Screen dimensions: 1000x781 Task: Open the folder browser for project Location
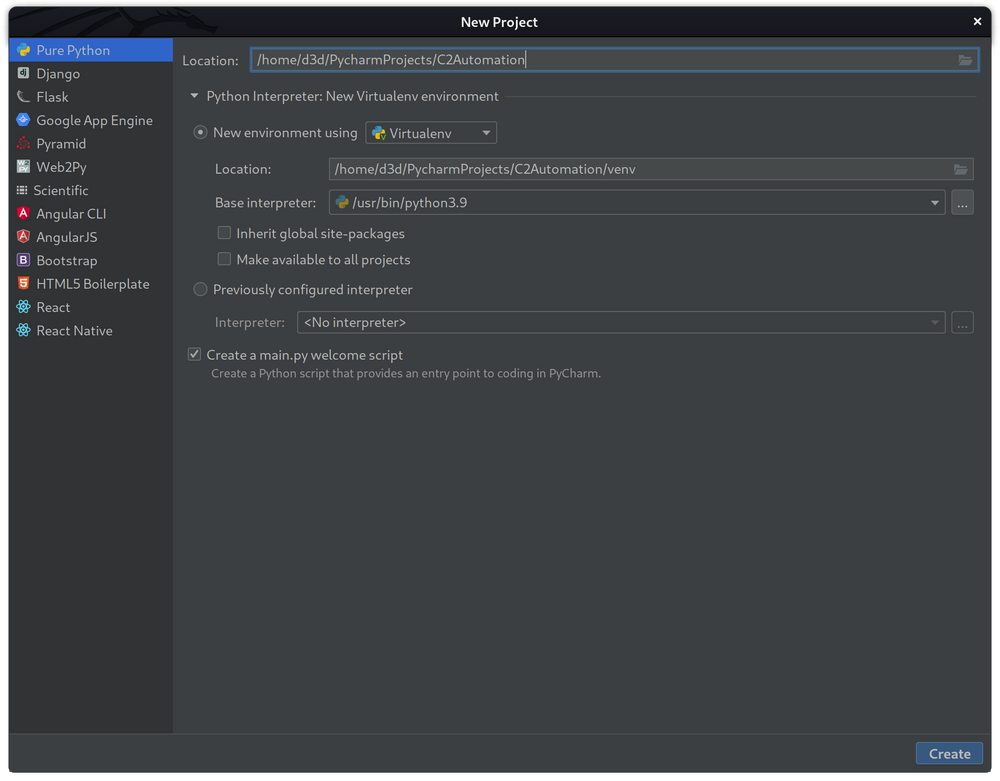point(964,60)
